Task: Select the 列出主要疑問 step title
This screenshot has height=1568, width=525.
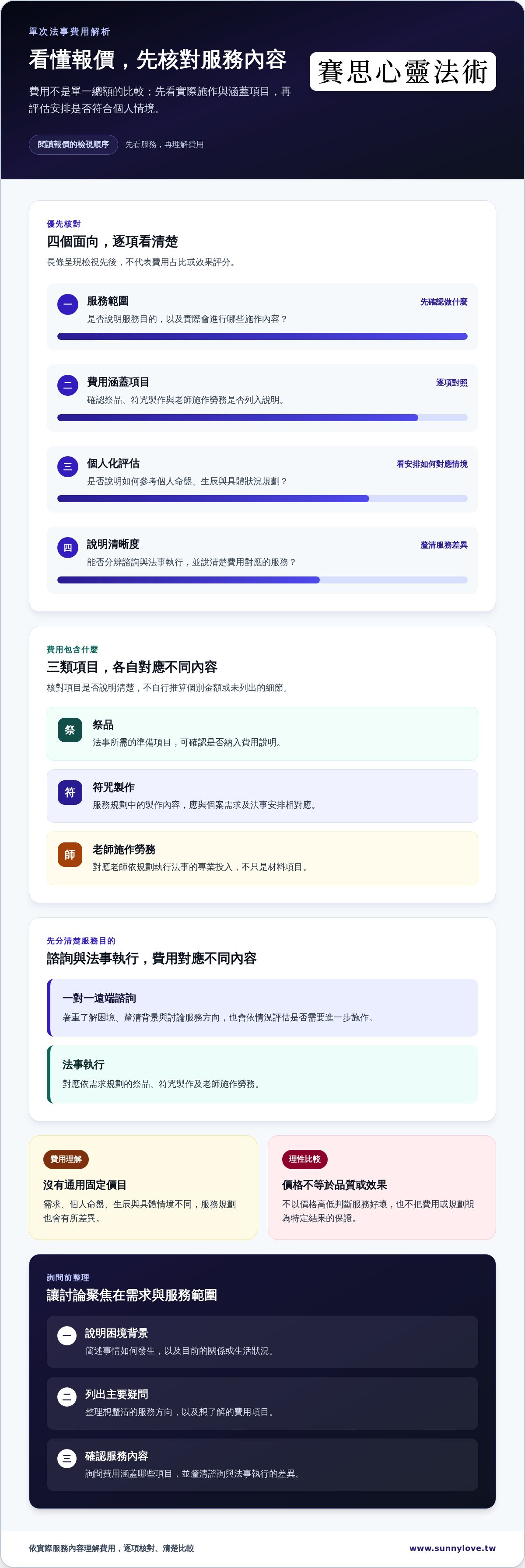Action: click(x=117, y=1394)
